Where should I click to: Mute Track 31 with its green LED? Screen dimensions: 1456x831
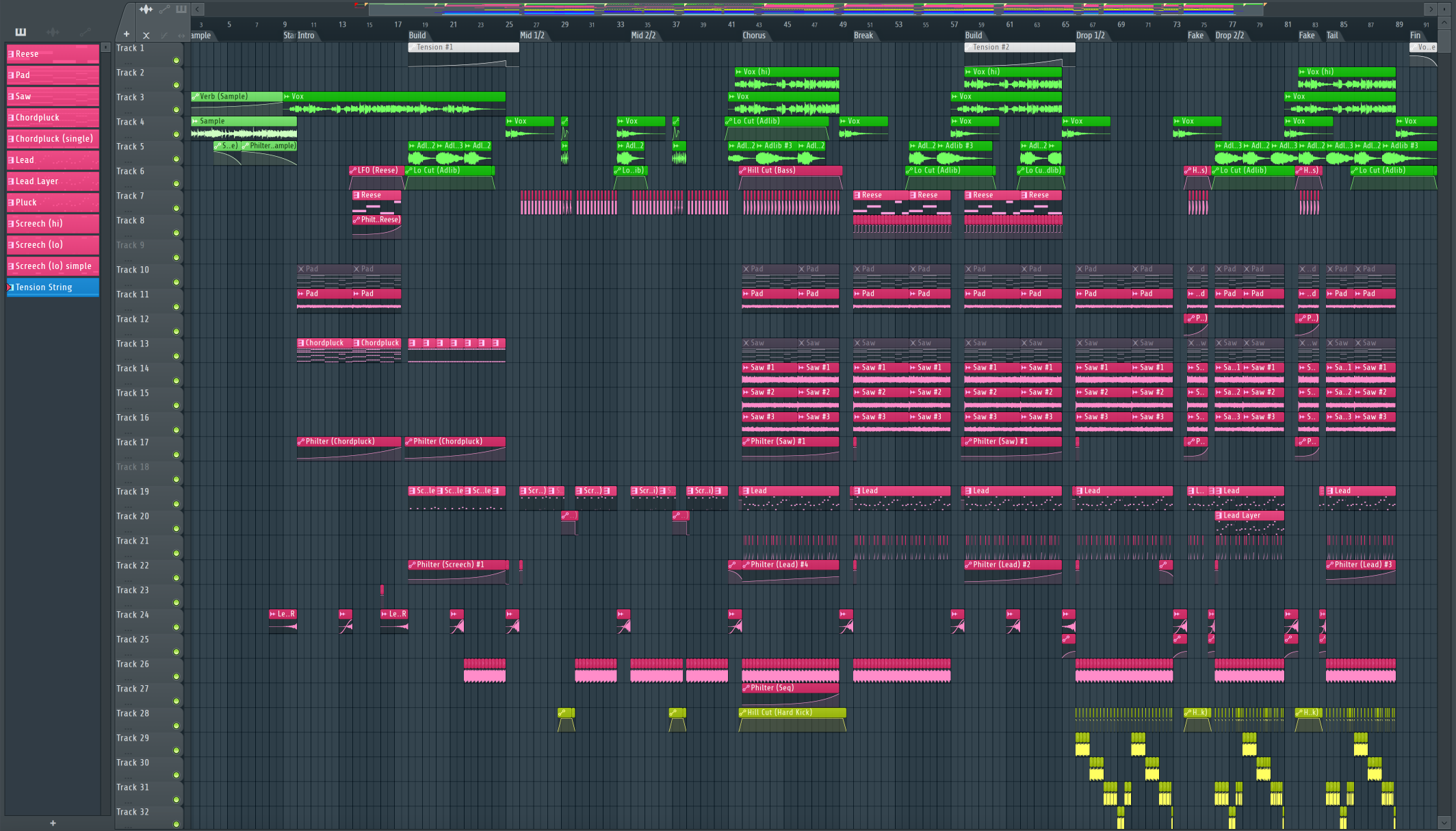pyautogui.click(x=176, y=800)
